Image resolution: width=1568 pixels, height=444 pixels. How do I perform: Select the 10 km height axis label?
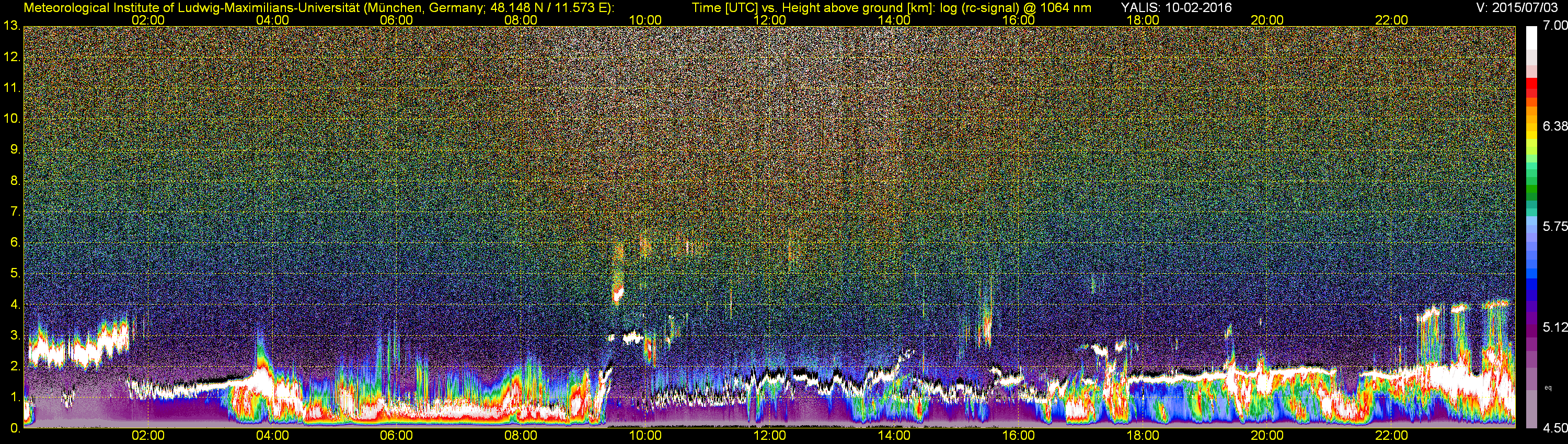coord(11,119)
